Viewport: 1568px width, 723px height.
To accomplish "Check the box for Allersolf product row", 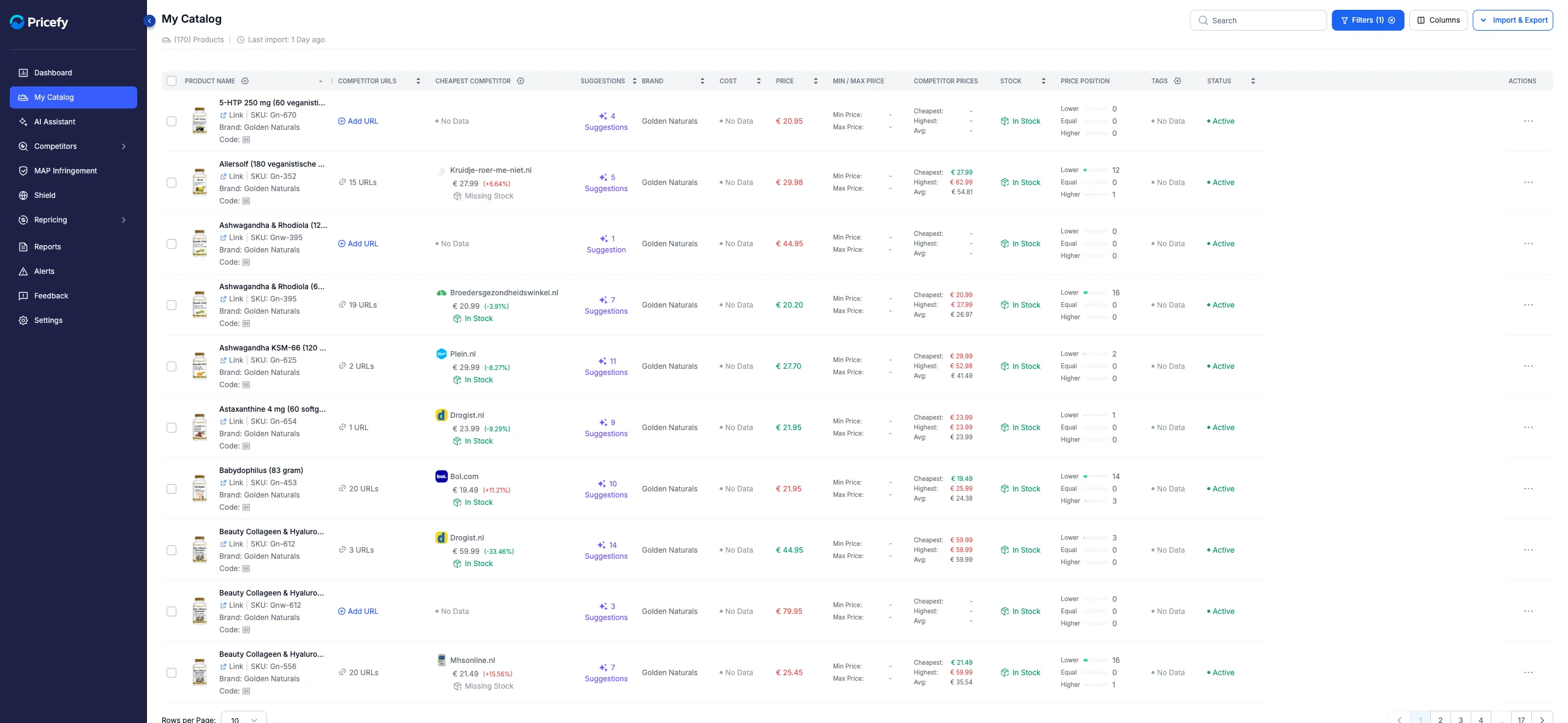I will (171, 183).
